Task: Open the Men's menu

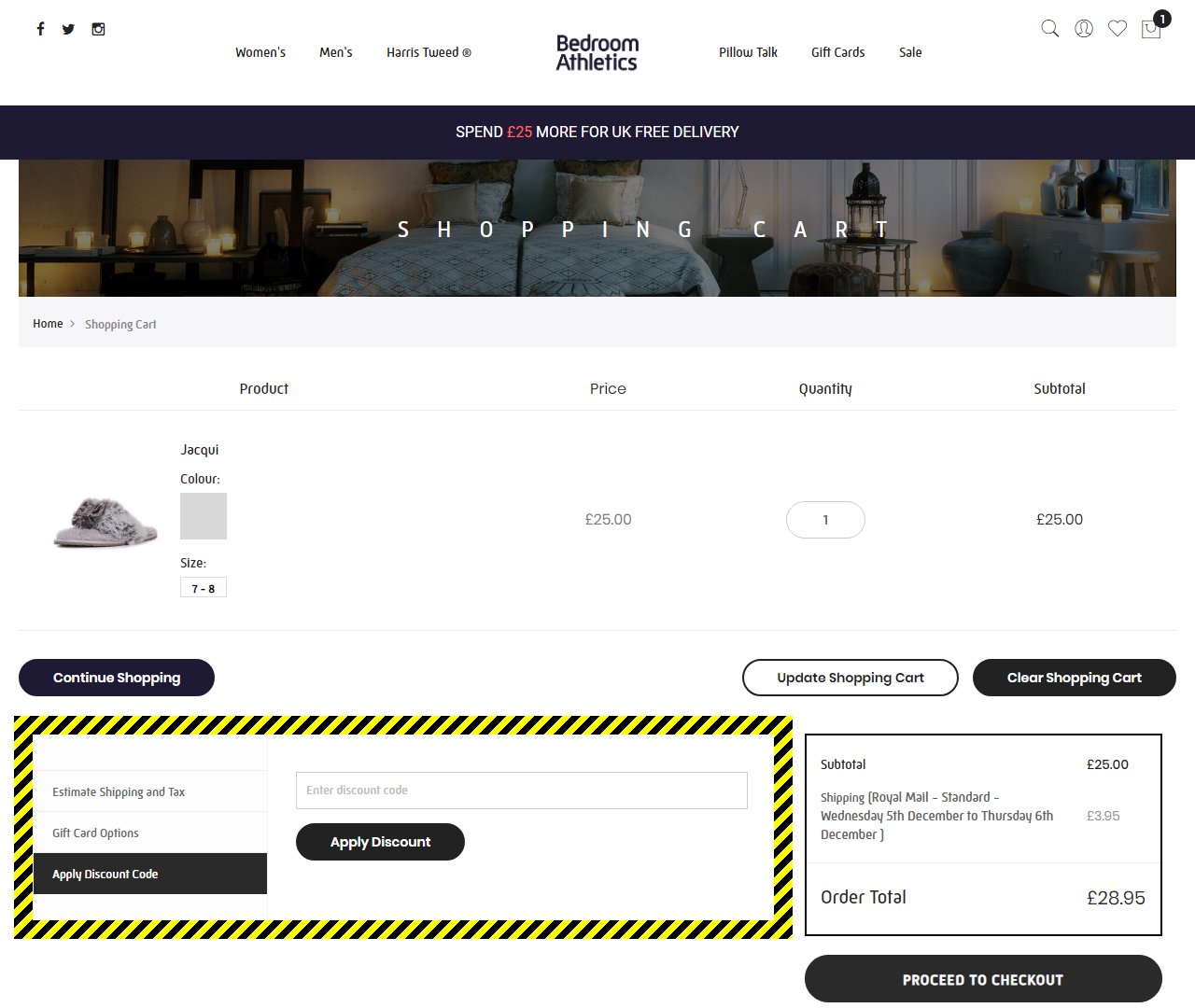Action: tap(336, 52)
